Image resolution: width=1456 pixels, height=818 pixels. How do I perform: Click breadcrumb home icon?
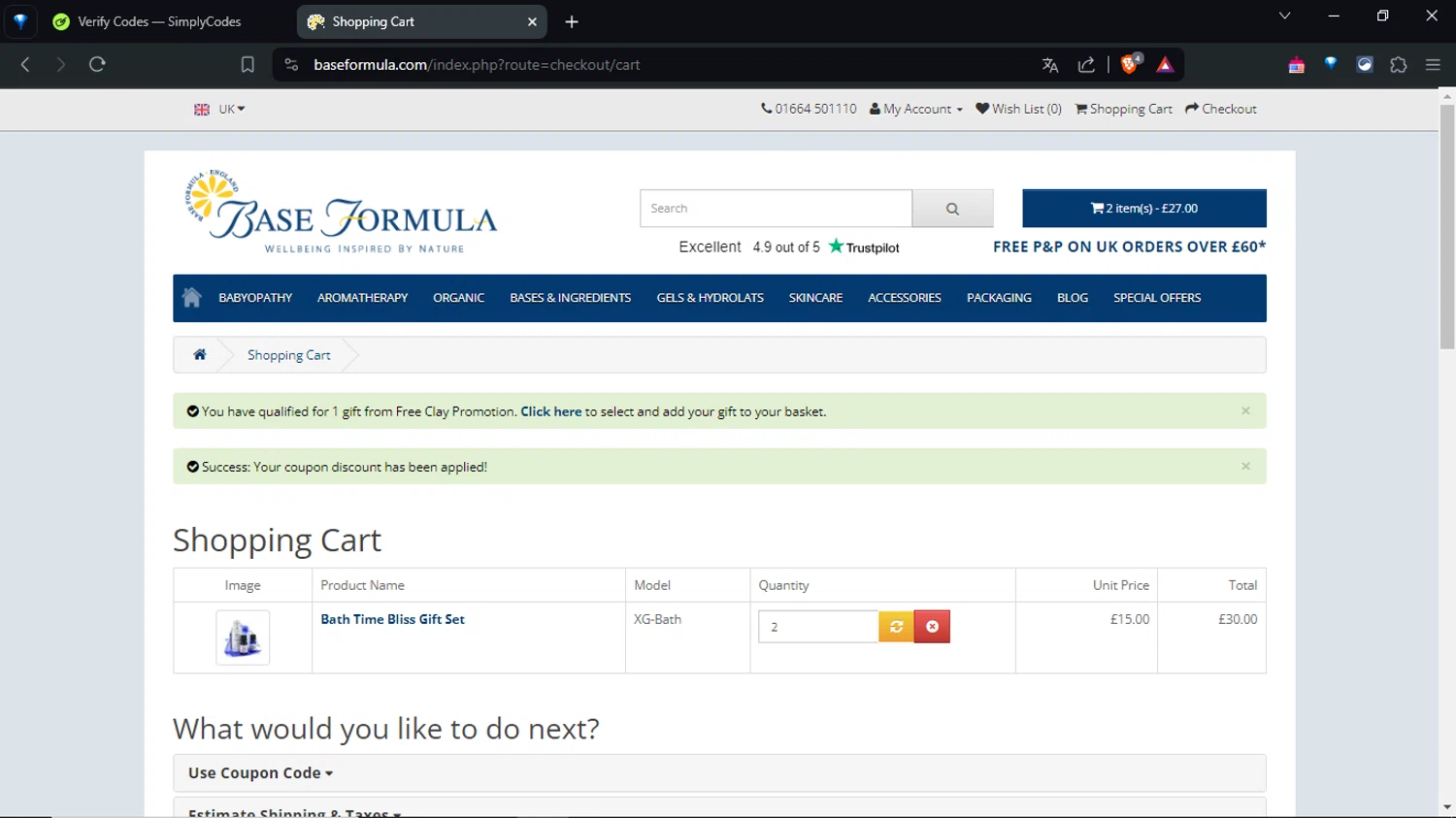200,354
